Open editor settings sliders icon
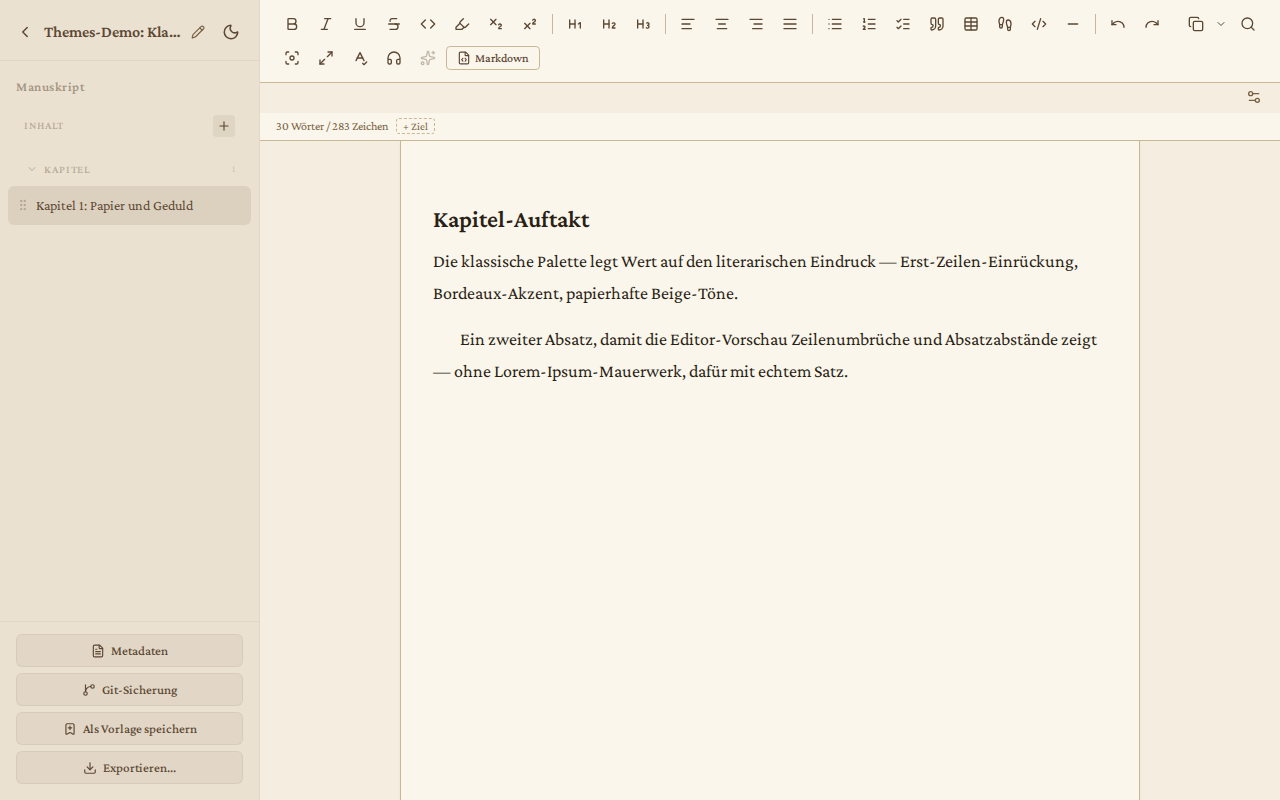1280x800 pixels. pos(1254,97)
